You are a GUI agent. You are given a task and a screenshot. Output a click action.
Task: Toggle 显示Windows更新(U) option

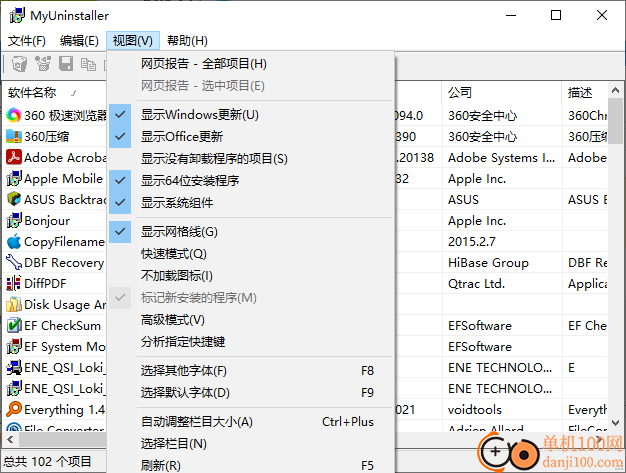(251, 115)
